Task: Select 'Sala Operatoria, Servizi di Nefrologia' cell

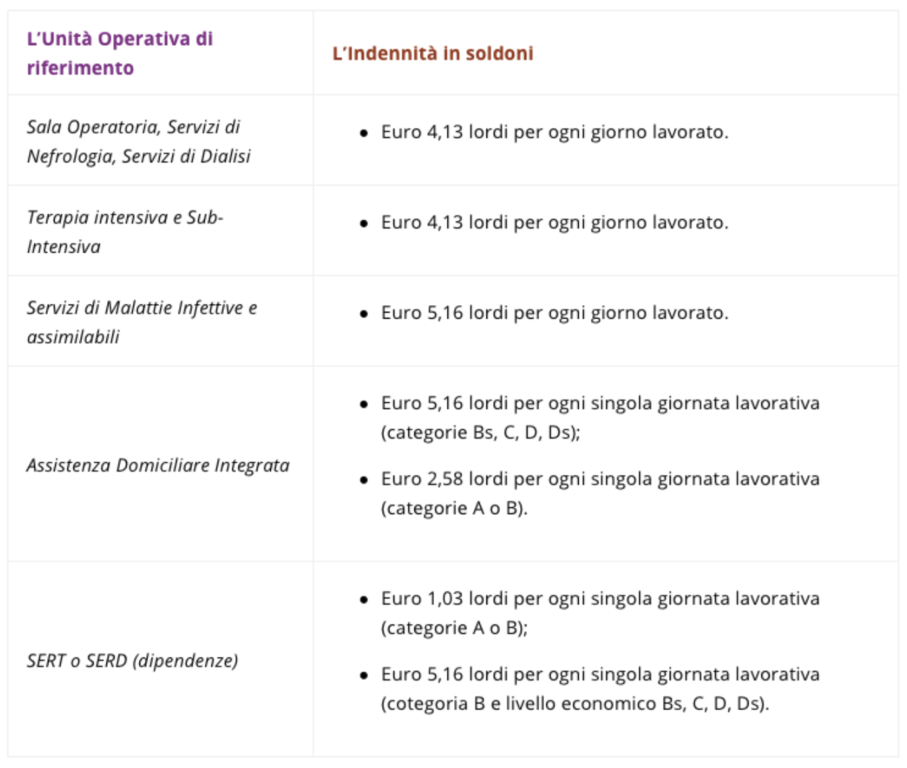Action: (139, 141)
